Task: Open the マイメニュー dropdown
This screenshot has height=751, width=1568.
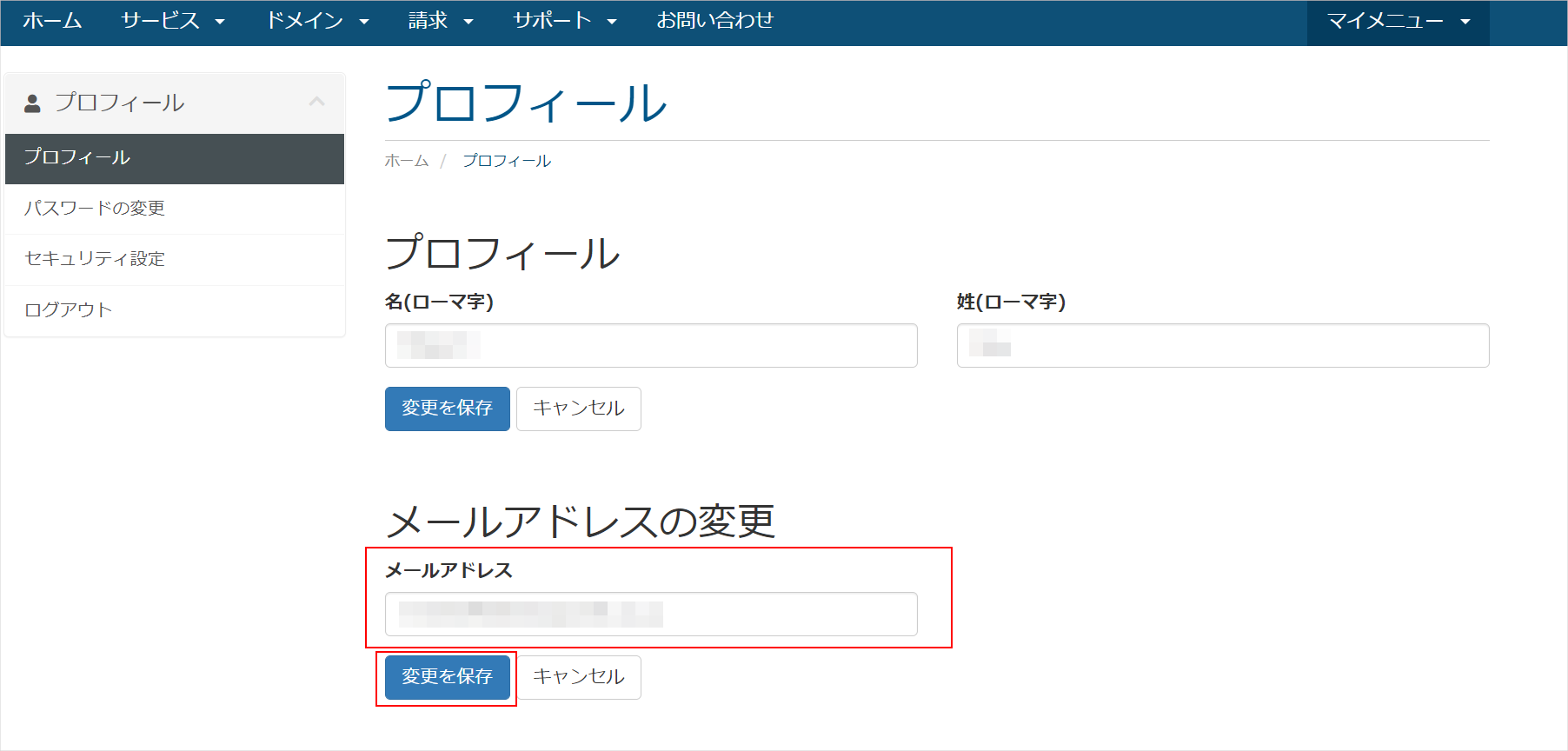Action: point(1397,22)
